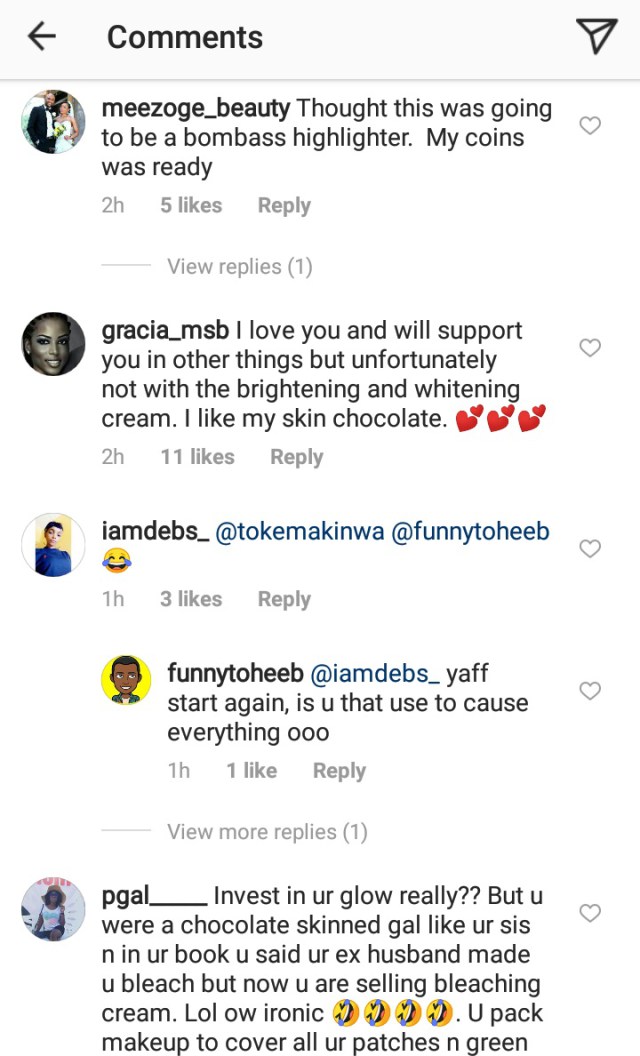Open gracia_msb's profile avatar
640x1056 pixels.
coord(52,345)
